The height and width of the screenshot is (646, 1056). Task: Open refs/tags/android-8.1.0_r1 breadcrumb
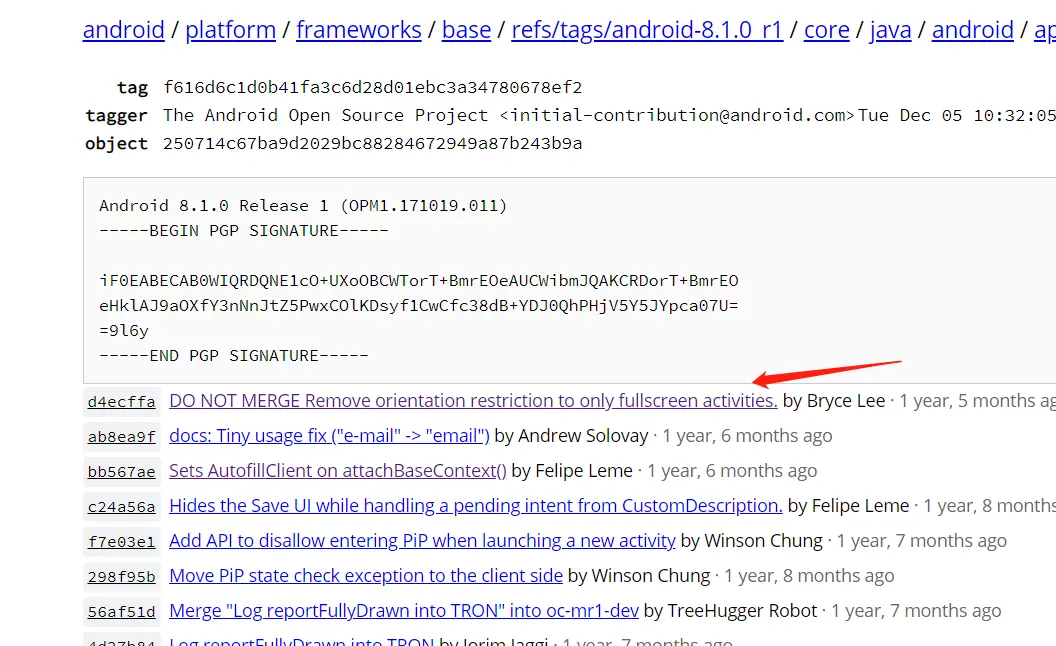click(x=647, y=30)
